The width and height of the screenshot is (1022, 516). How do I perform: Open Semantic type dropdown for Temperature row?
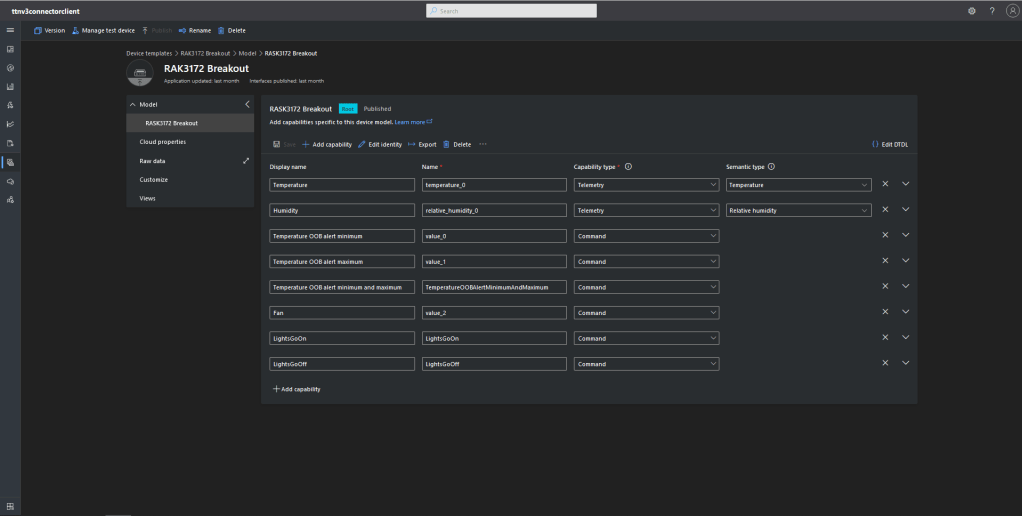(798, 185)
